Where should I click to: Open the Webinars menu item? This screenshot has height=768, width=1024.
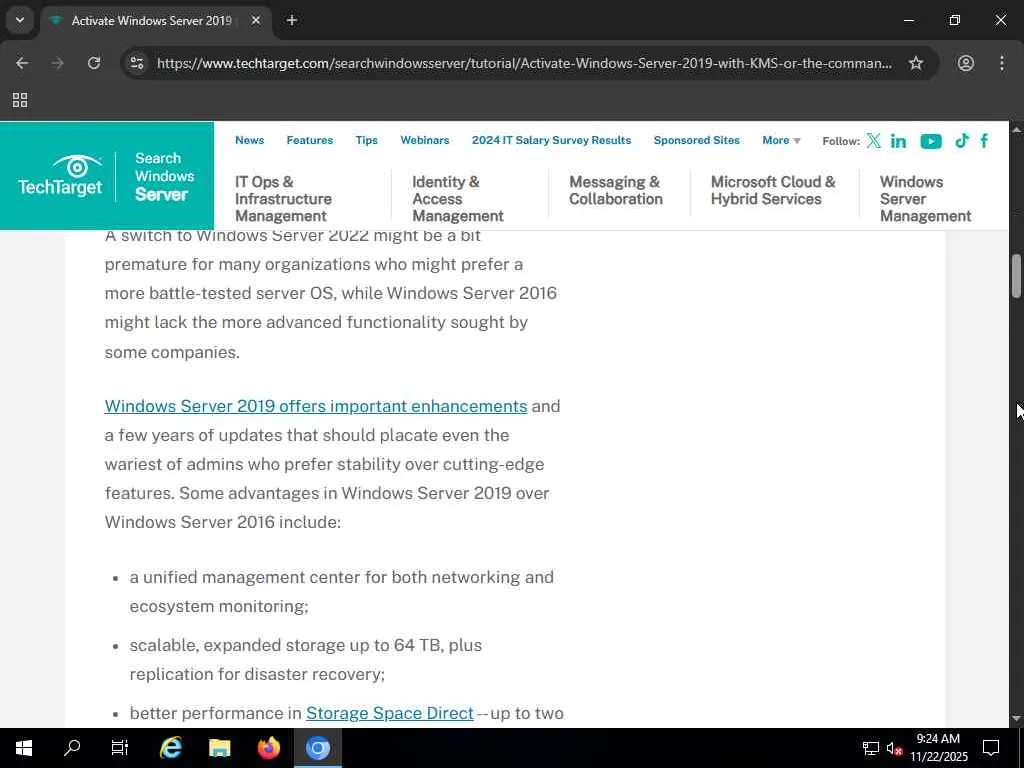(424, 140)
